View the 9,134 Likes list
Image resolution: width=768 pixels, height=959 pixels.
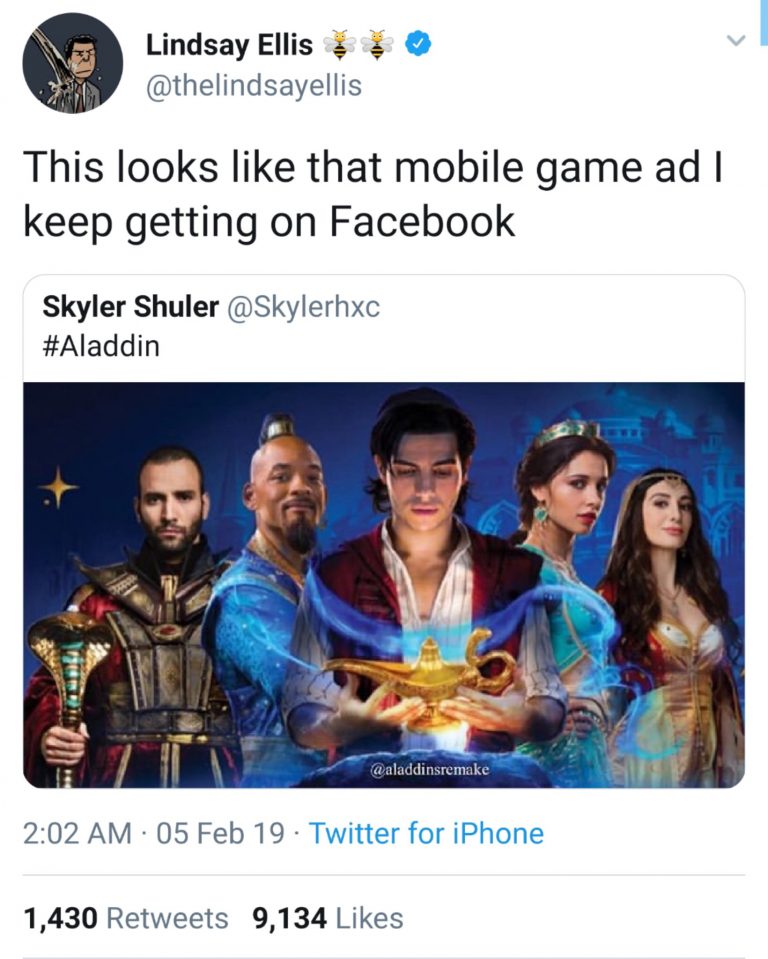click(x=328, y=918)
